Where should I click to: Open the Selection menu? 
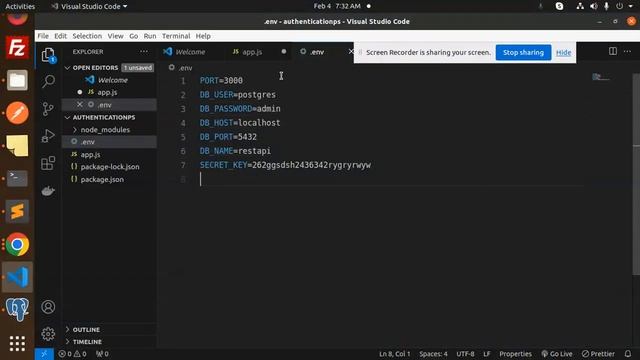pos(87,36)
